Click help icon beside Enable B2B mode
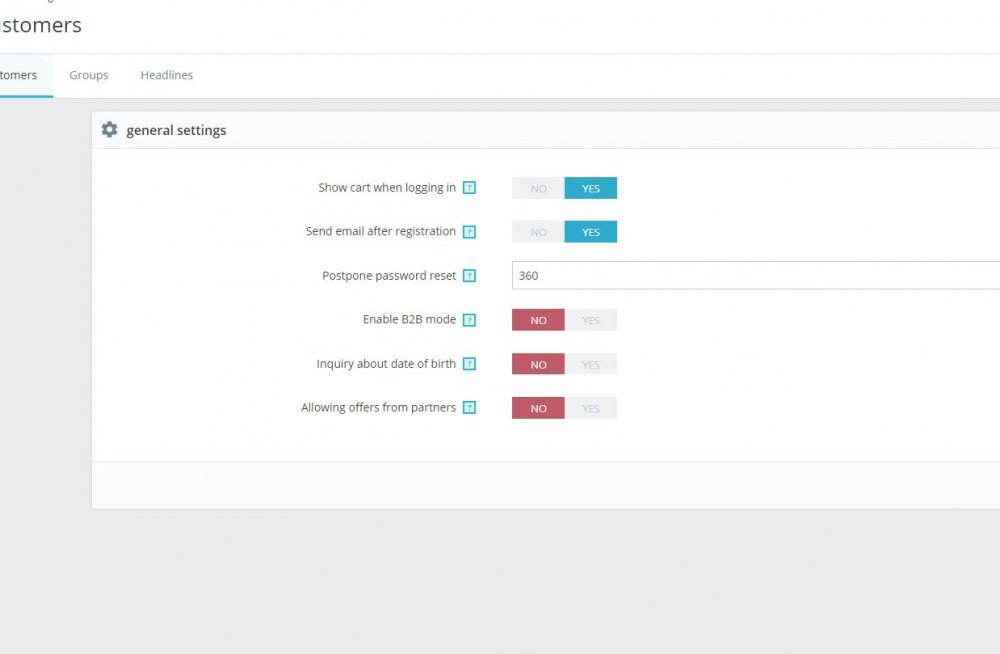The height and width of the screenshot is (654, 1000). tap(469, 320)
